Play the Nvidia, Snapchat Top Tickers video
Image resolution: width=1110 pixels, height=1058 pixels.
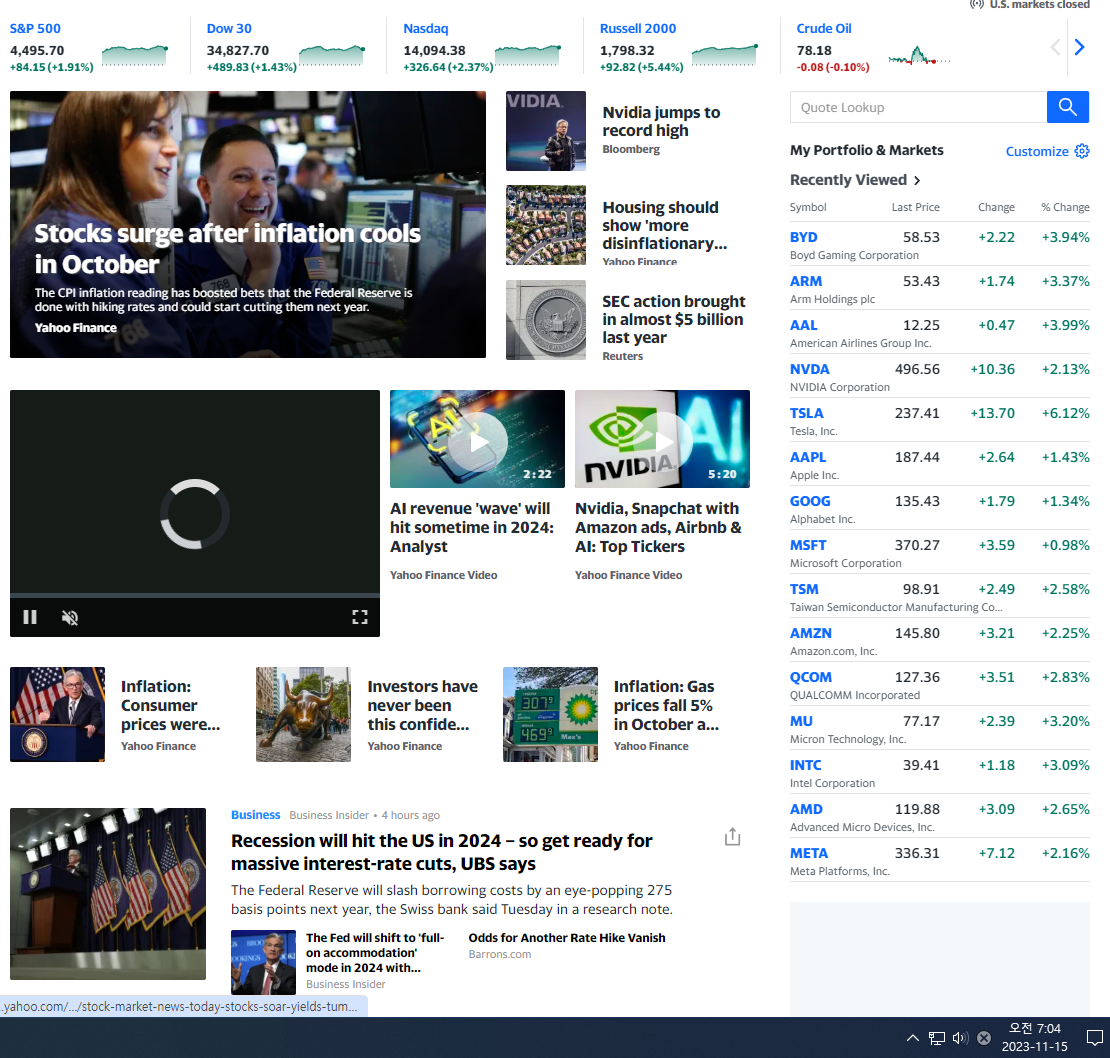[663, 443]
